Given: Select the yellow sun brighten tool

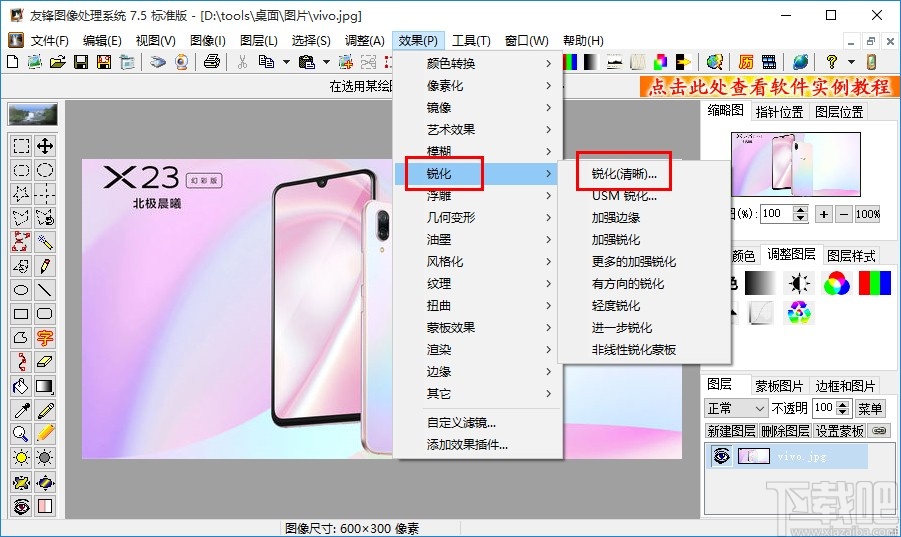Looking at the screenshot, I should click(x=21, y=458).
